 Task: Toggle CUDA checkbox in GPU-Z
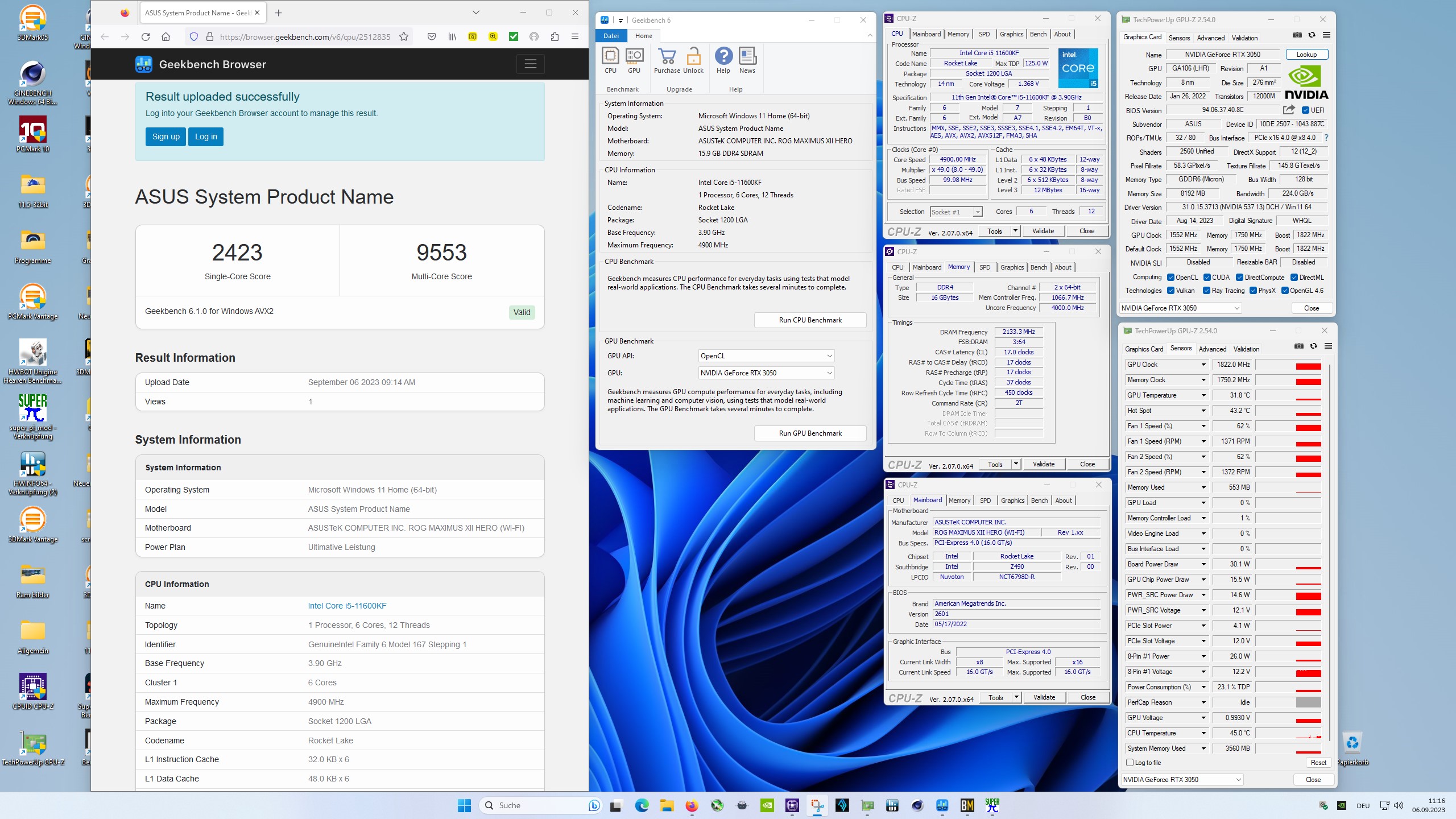click(x=1207, y=278)
